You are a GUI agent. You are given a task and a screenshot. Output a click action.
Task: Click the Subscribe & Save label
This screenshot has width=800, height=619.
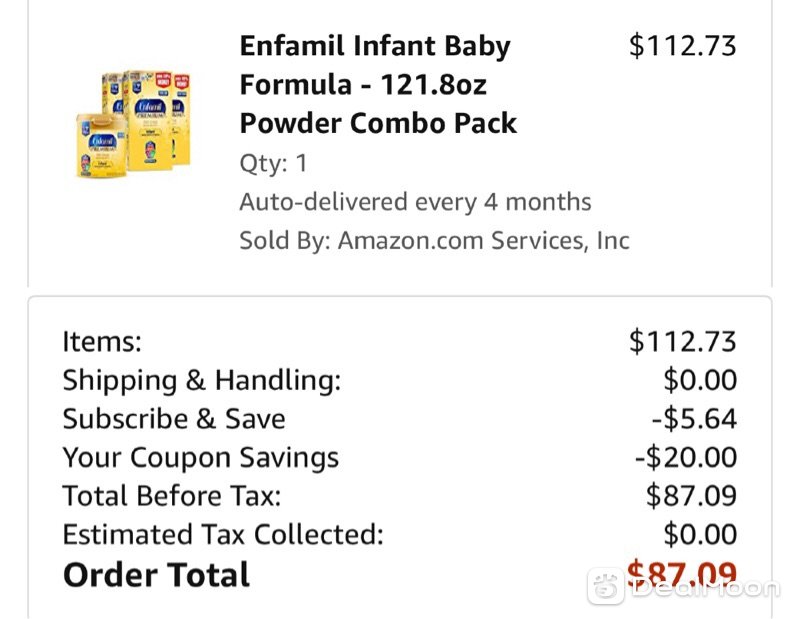pyautogui.click(x=174, y=419)
